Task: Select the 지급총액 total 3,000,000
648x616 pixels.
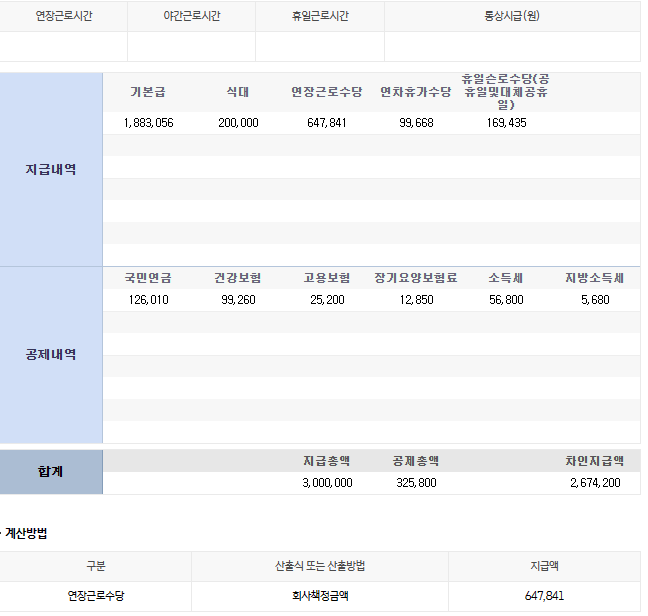Action: [x=327, y=483]
